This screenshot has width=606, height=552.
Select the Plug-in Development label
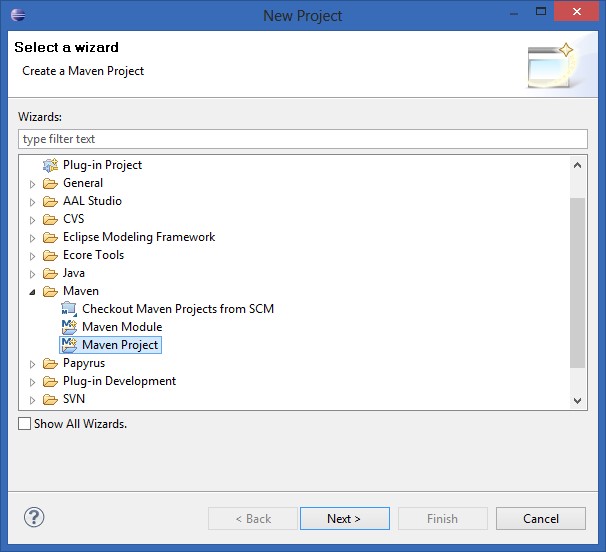click(119, 381)
